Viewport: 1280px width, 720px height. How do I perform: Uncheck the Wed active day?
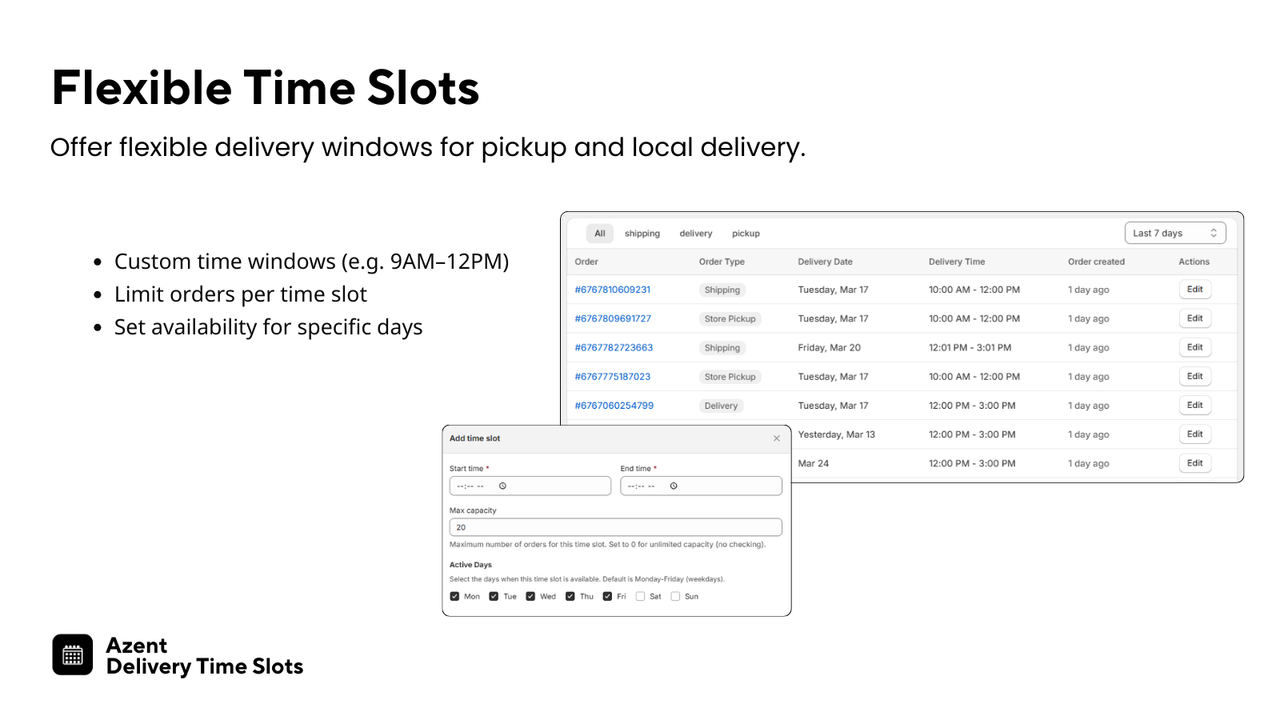click(x=531, y=596)
